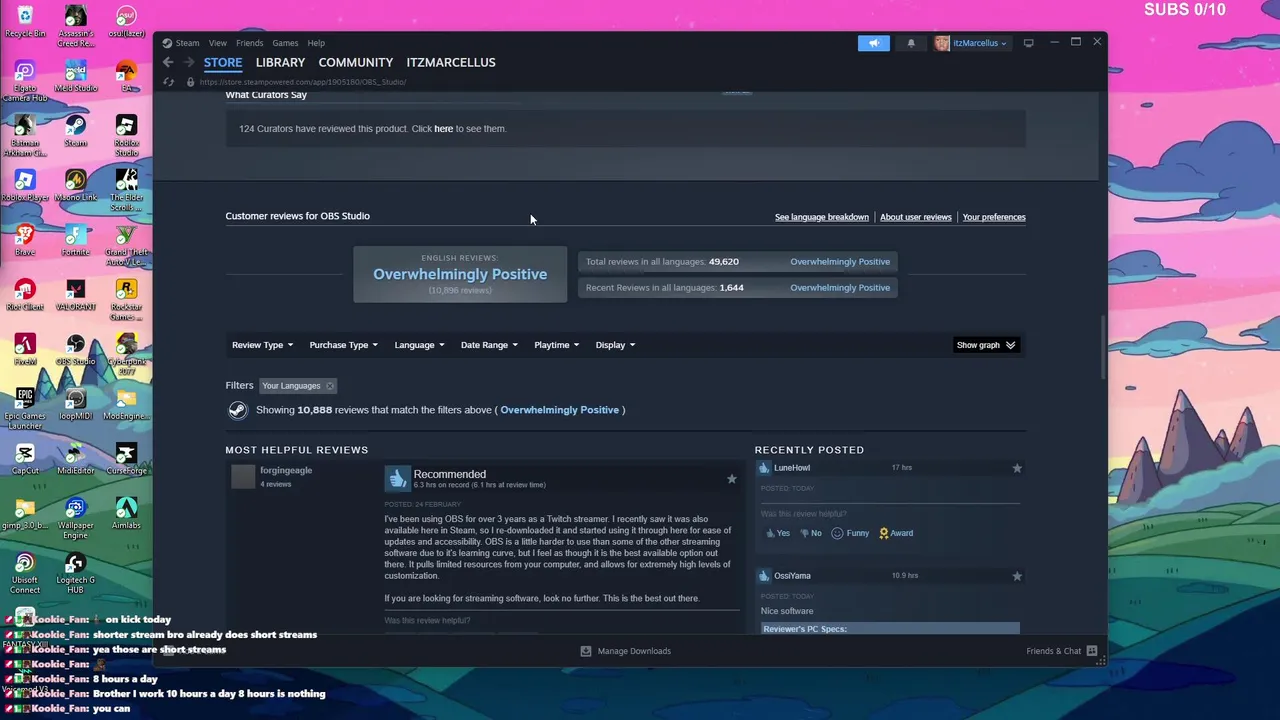Give an Award to LuneHowl review

click(x=896, y=533)
